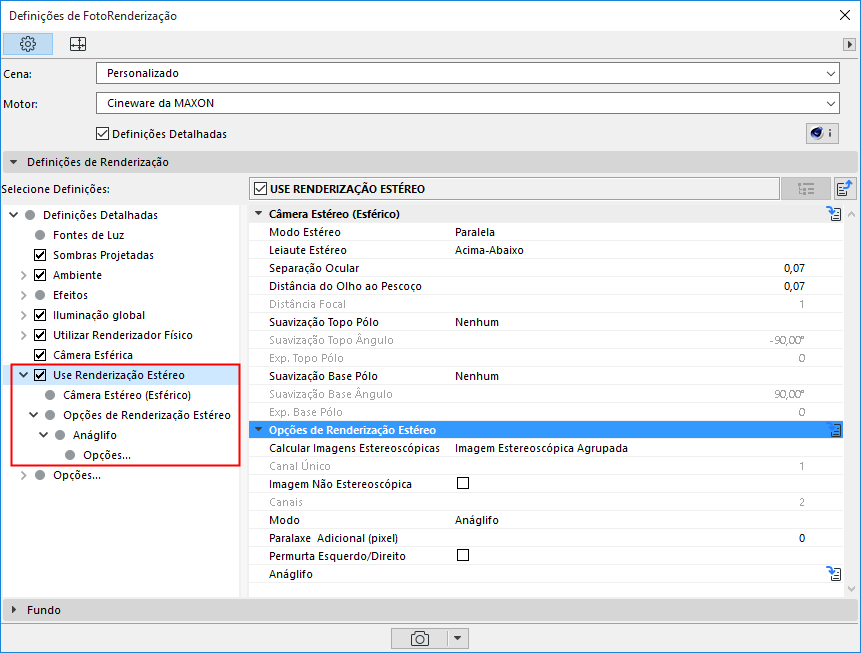Expand Iluminação global tree node
This screenshot has width=861, height=653.
click(x=24, y=315)
